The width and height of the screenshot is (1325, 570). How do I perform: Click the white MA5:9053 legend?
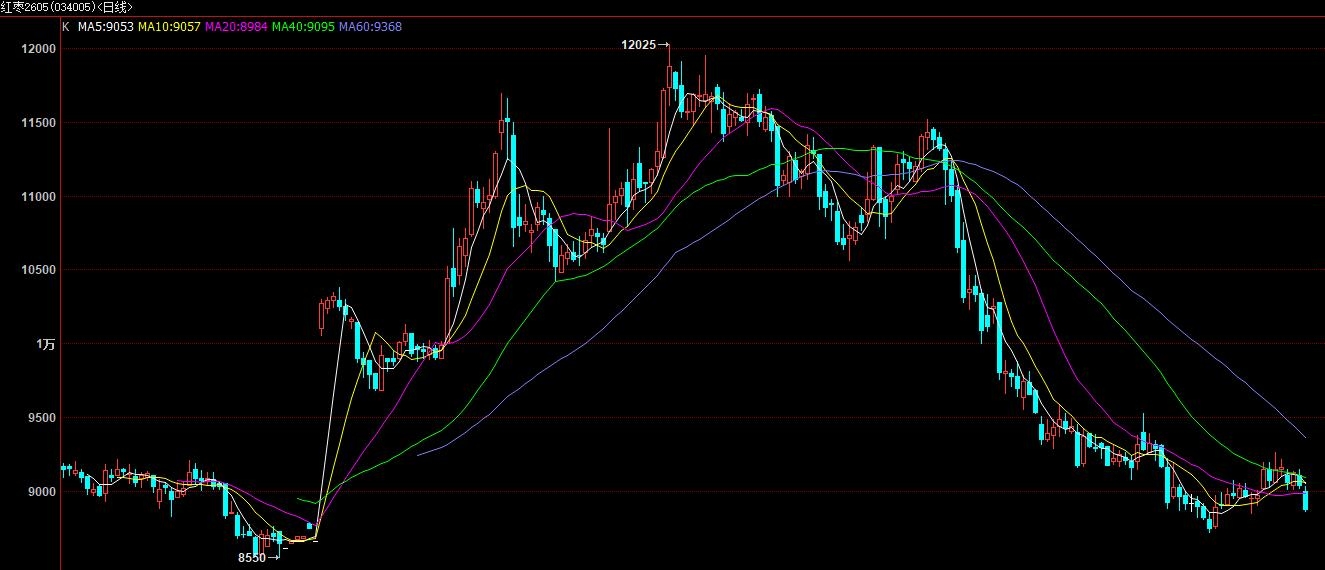(x=105, y=26)
